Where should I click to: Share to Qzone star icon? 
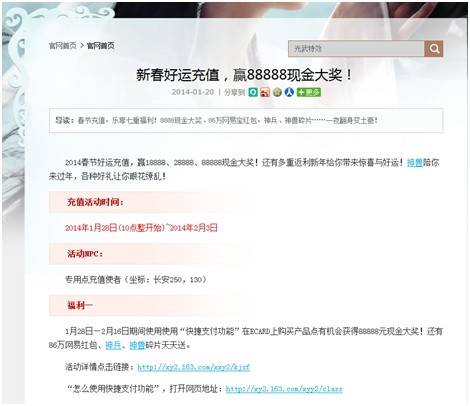[277, 92]
